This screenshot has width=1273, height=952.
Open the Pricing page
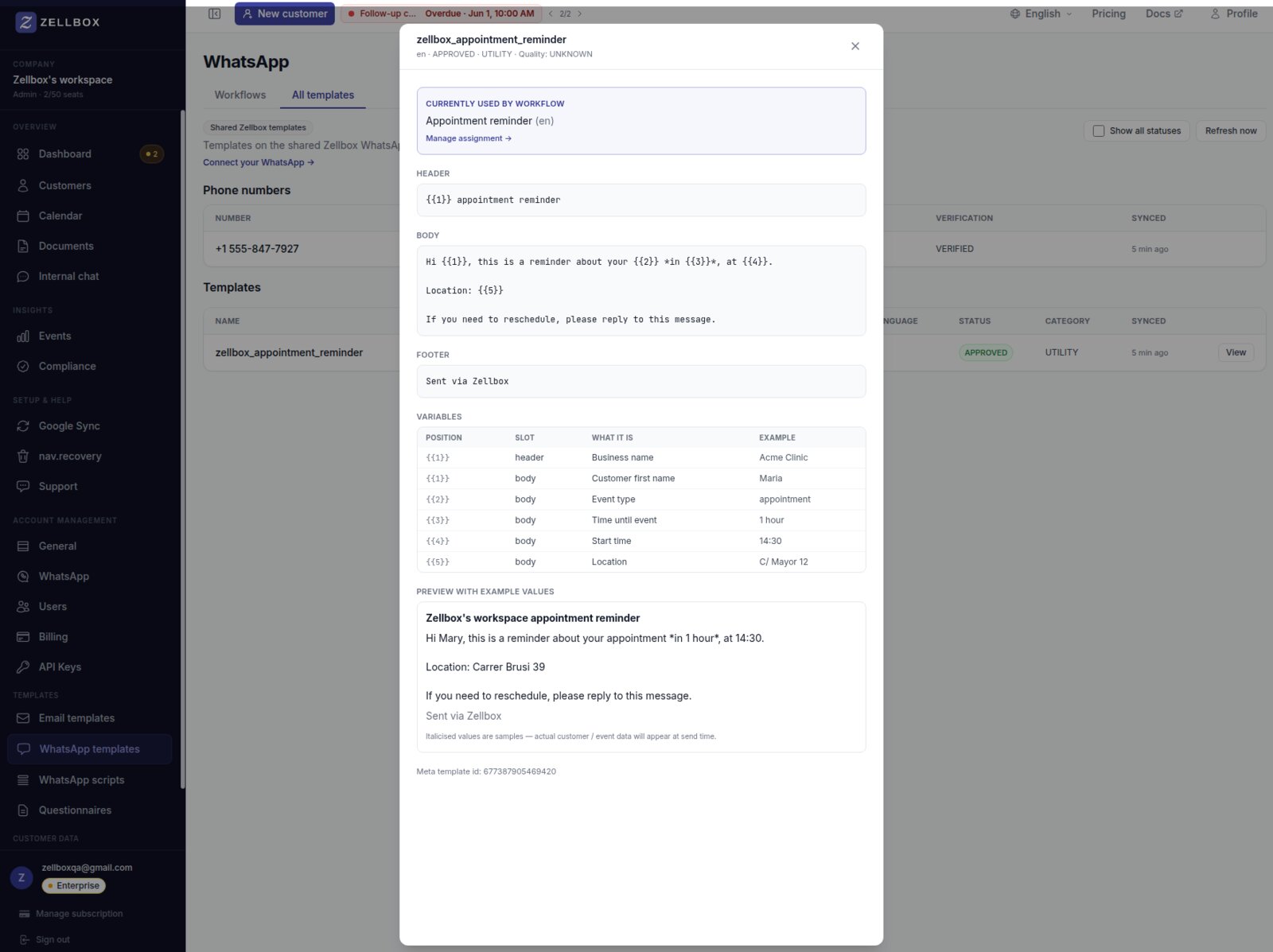(x=1108, y=14)
